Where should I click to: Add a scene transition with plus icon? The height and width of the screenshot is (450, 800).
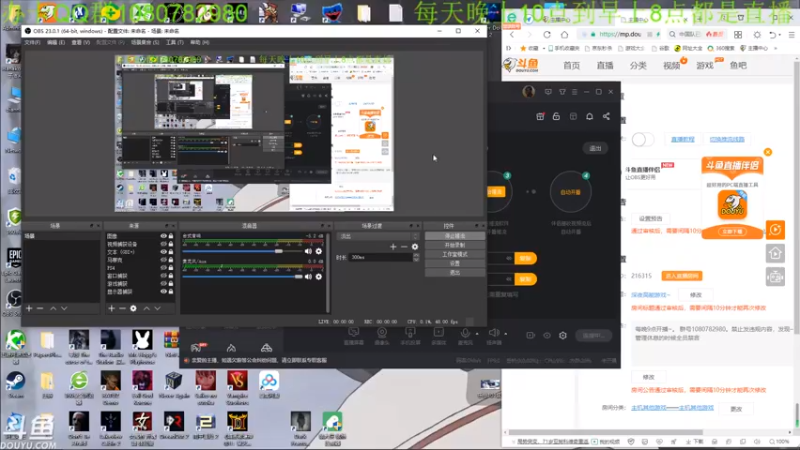(393, 246)
